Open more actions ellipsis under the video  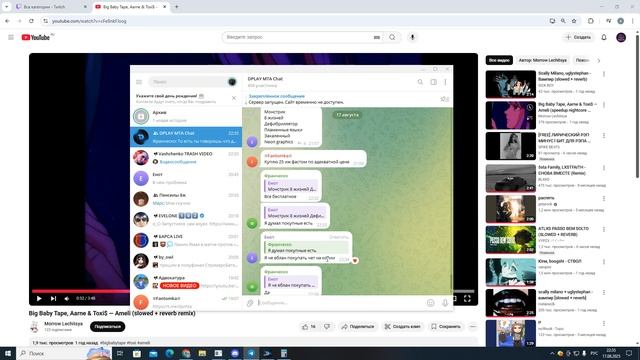click(473, 327)
